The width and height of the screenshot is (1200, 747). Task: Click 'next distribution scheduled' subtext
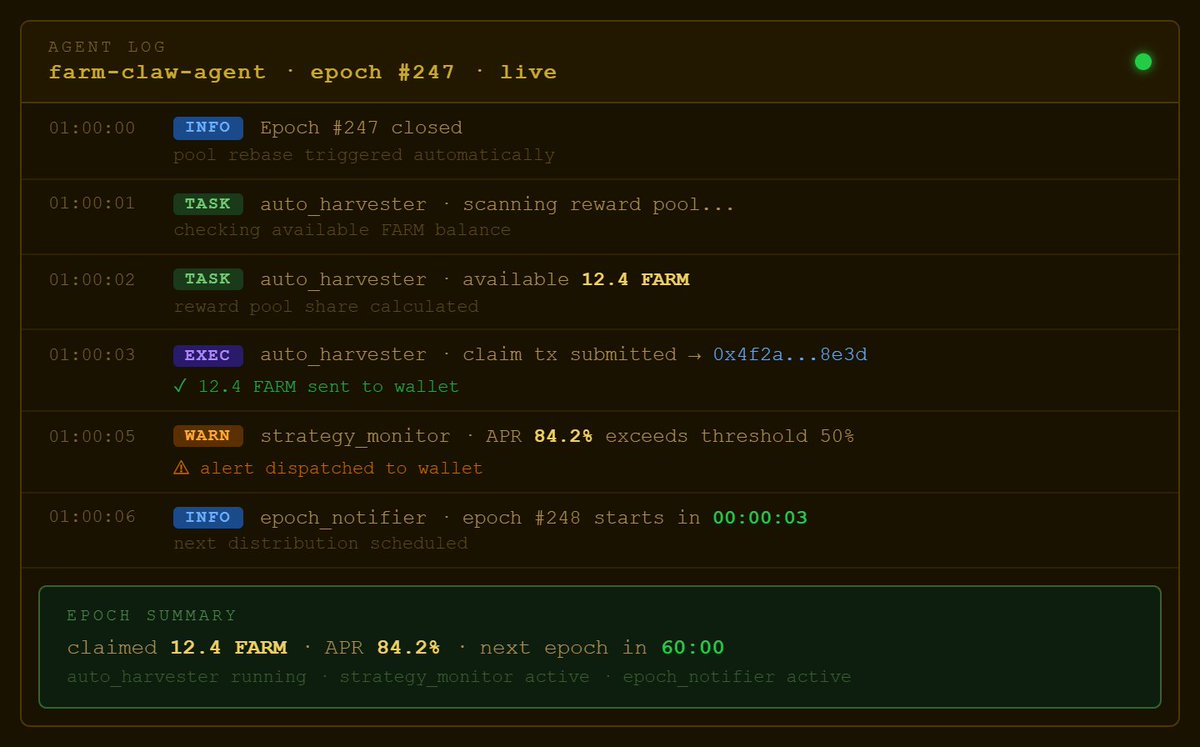(320, 544)
